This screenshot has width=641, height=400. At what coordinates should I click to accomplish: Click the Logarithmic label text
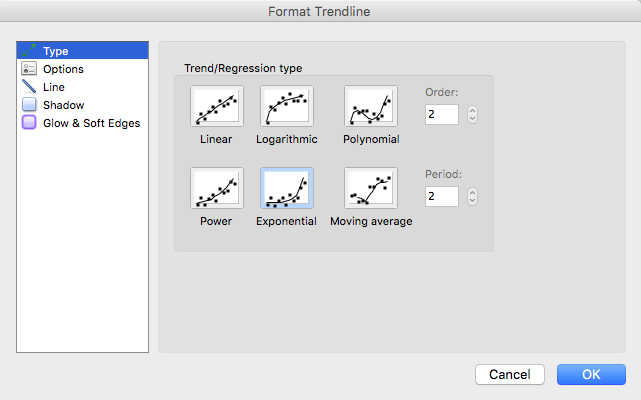click(x=287, y=139)
